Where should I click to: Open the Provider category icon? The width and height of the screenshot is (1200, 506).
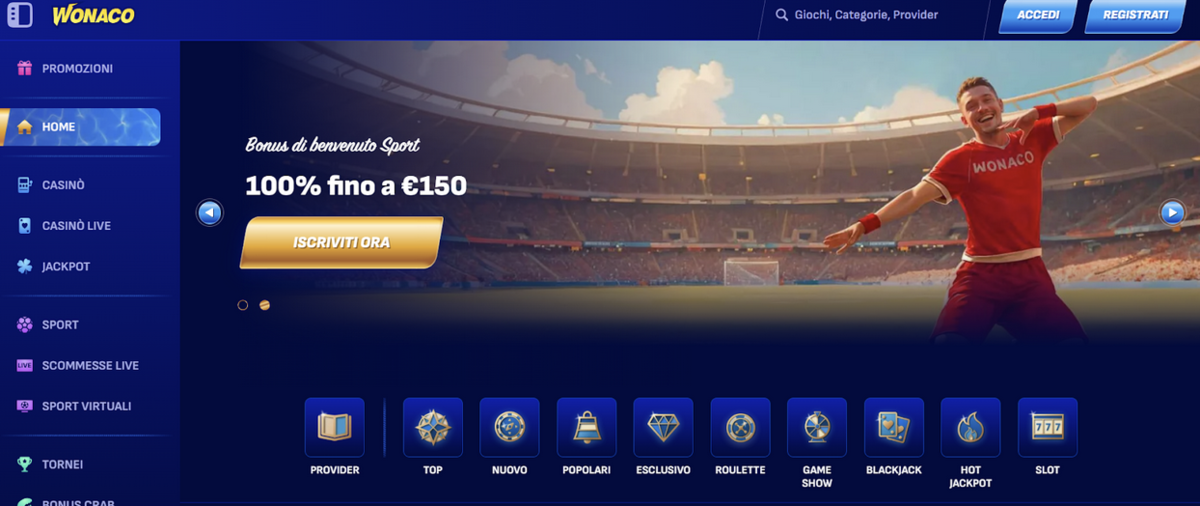(334, 427)
